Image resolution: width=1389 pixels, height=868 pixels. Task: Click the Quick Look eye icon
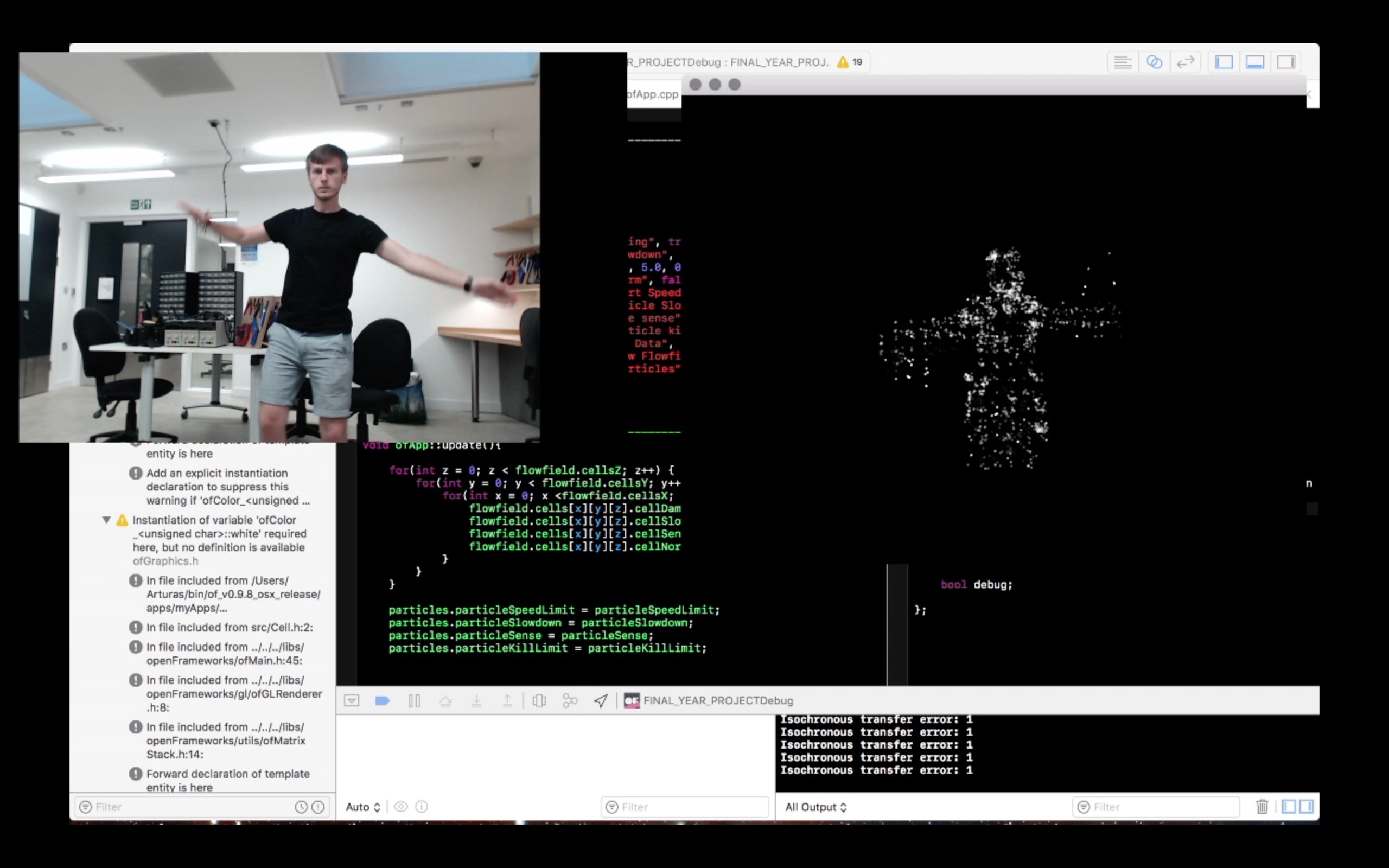tap(401, 807)
